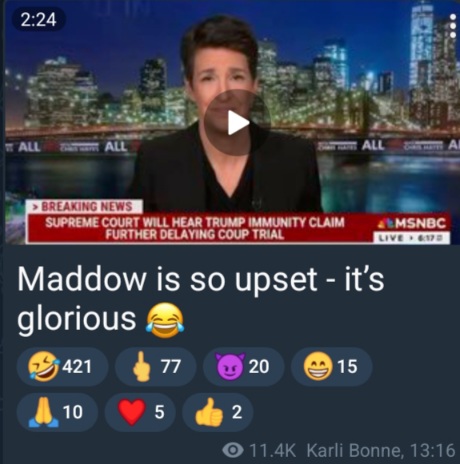Click the MSNBC logo in the video thumbnail

click(413, 223)
